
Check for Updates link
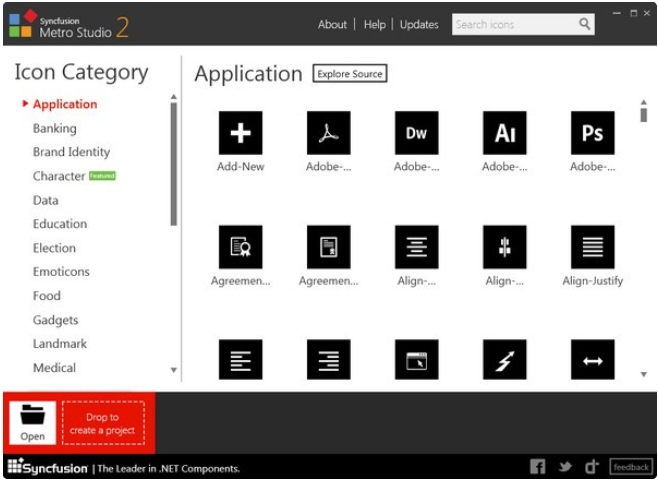click(x=419, y=24)
